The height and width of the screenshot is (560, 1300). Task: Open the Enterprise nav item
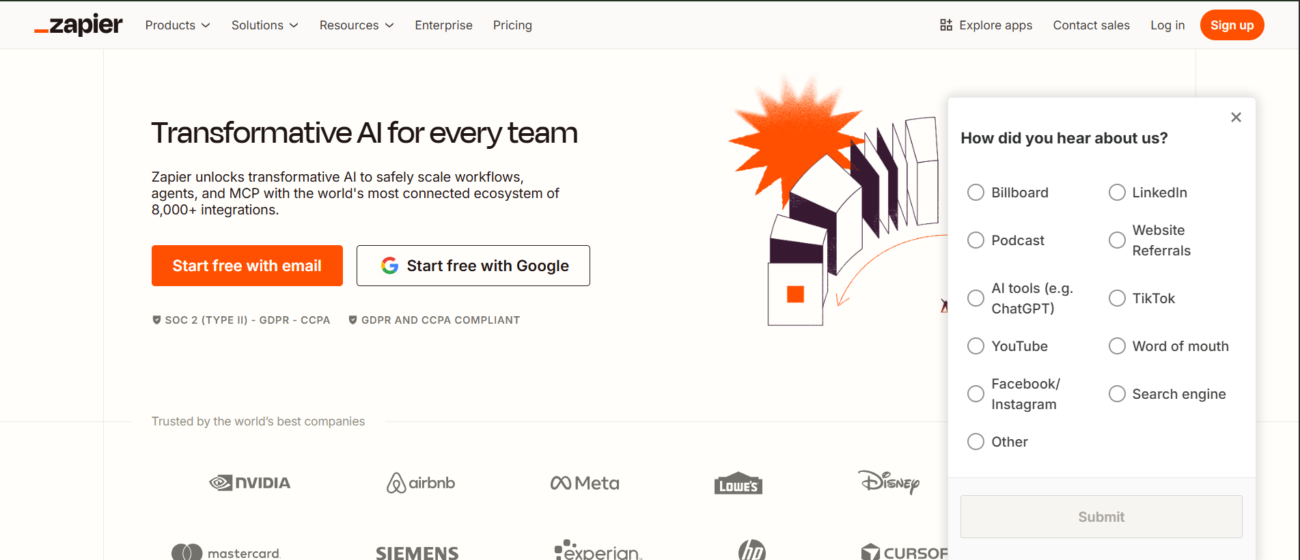[444, 25]
